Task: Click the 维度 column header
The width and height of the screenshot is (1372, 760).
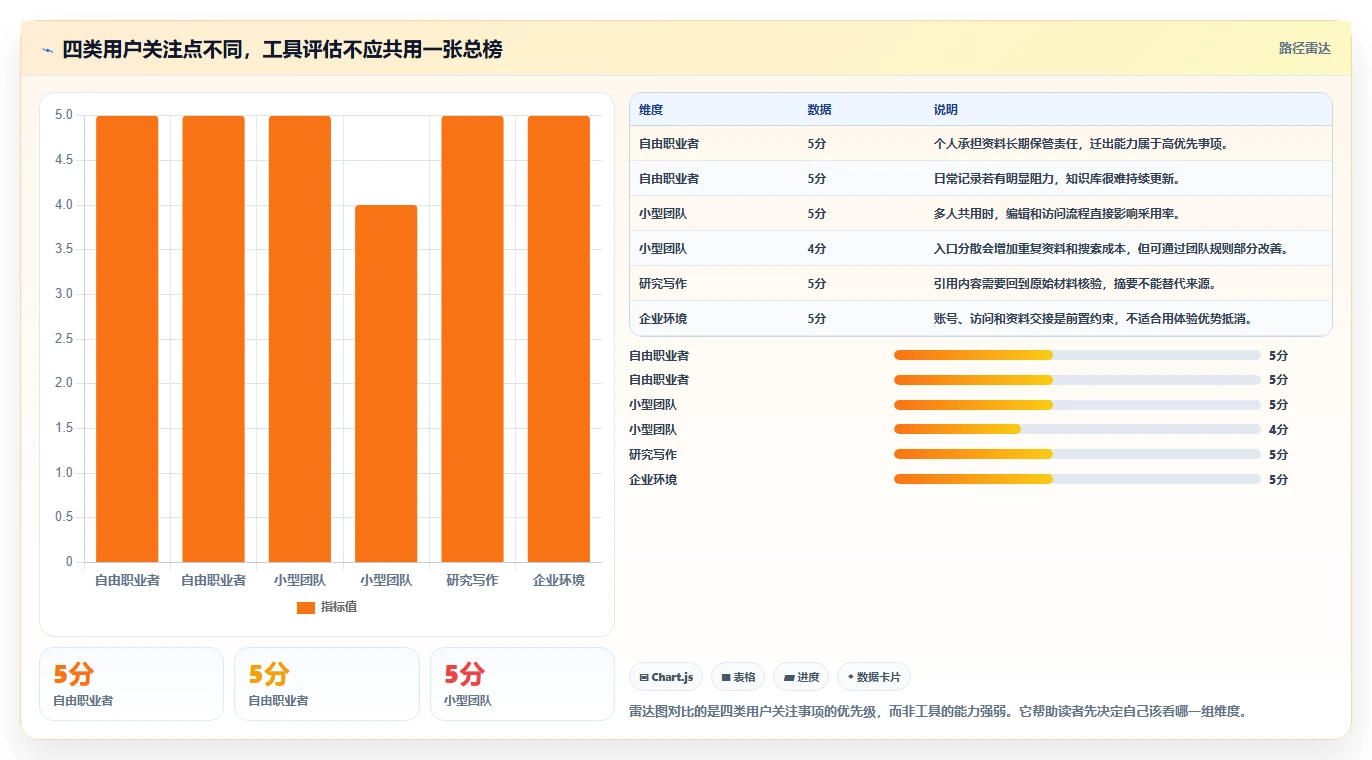Action: pyautogui.click(x=651, y=110)
